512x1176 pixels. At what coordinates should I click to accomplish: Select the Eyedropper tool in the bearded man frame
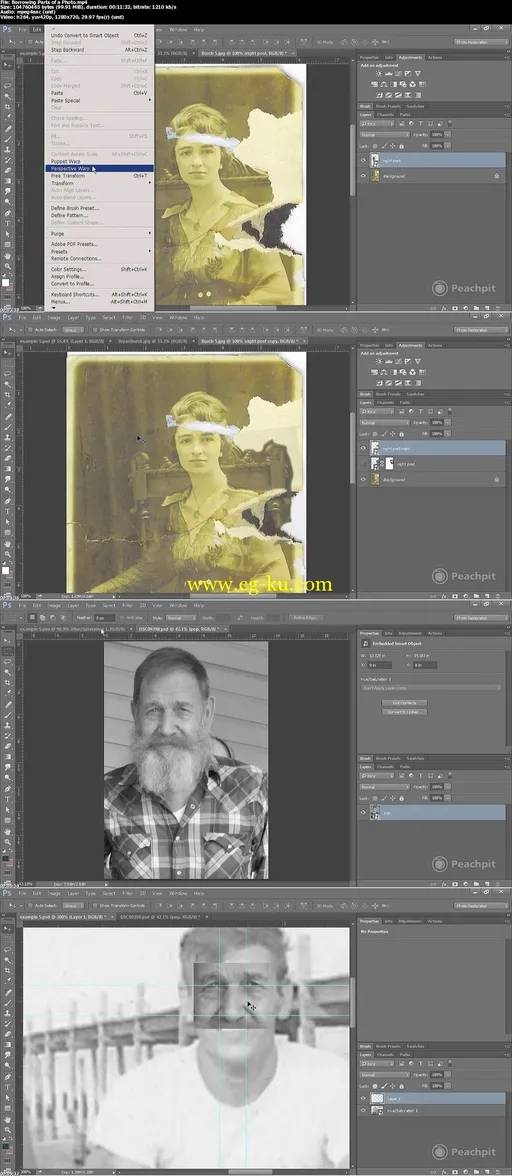[x=7, y=693]
